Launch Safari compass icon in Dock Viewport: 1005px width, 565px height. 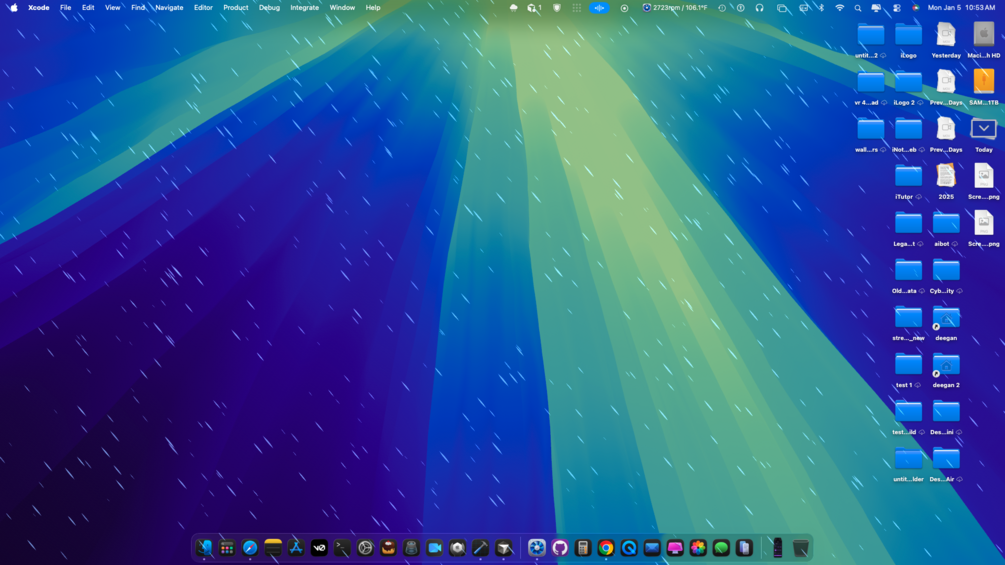point(250,548)
